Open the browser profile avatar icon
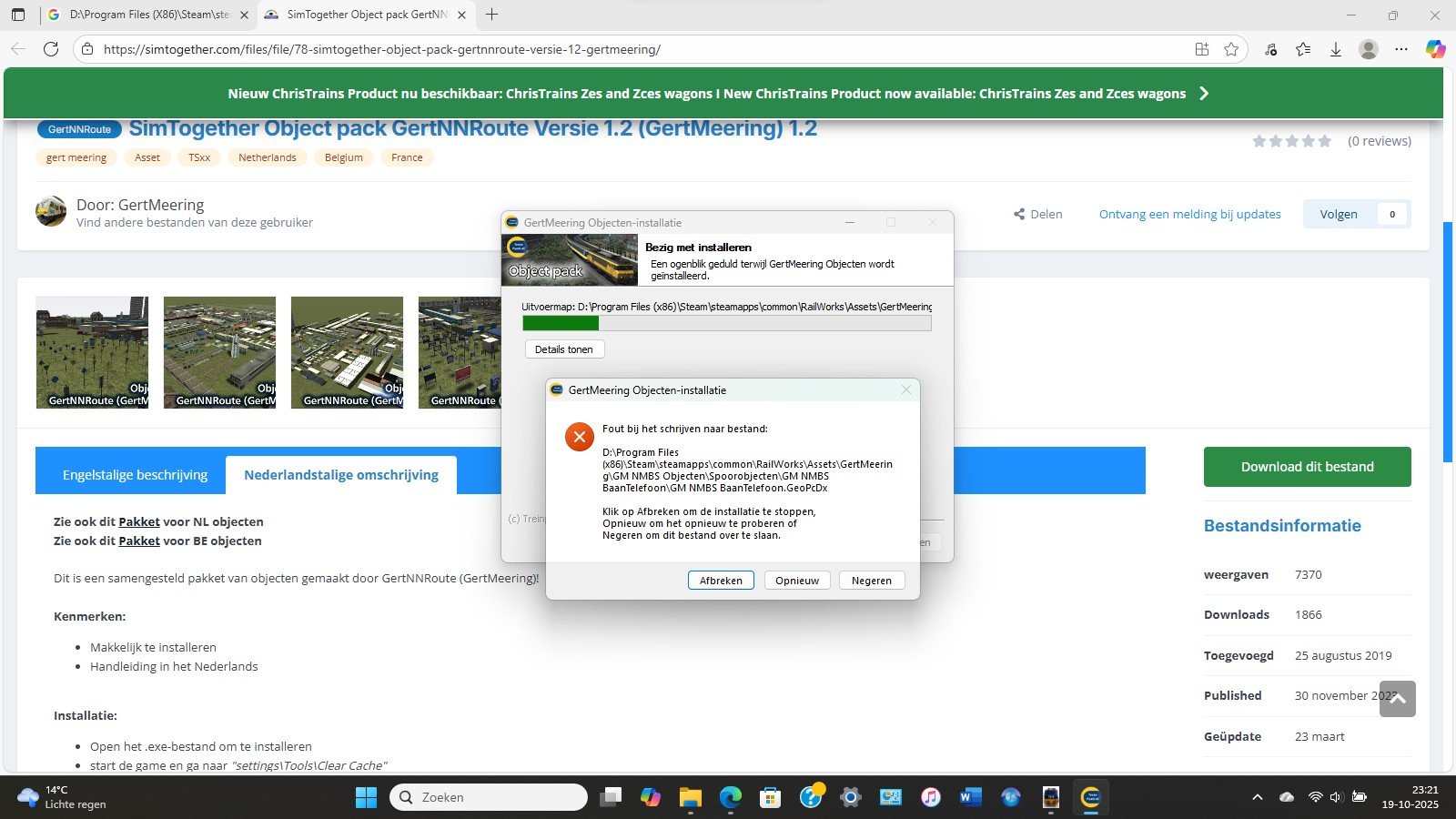The width and height of the screenshot is (1456, 819). point(1368,49)
